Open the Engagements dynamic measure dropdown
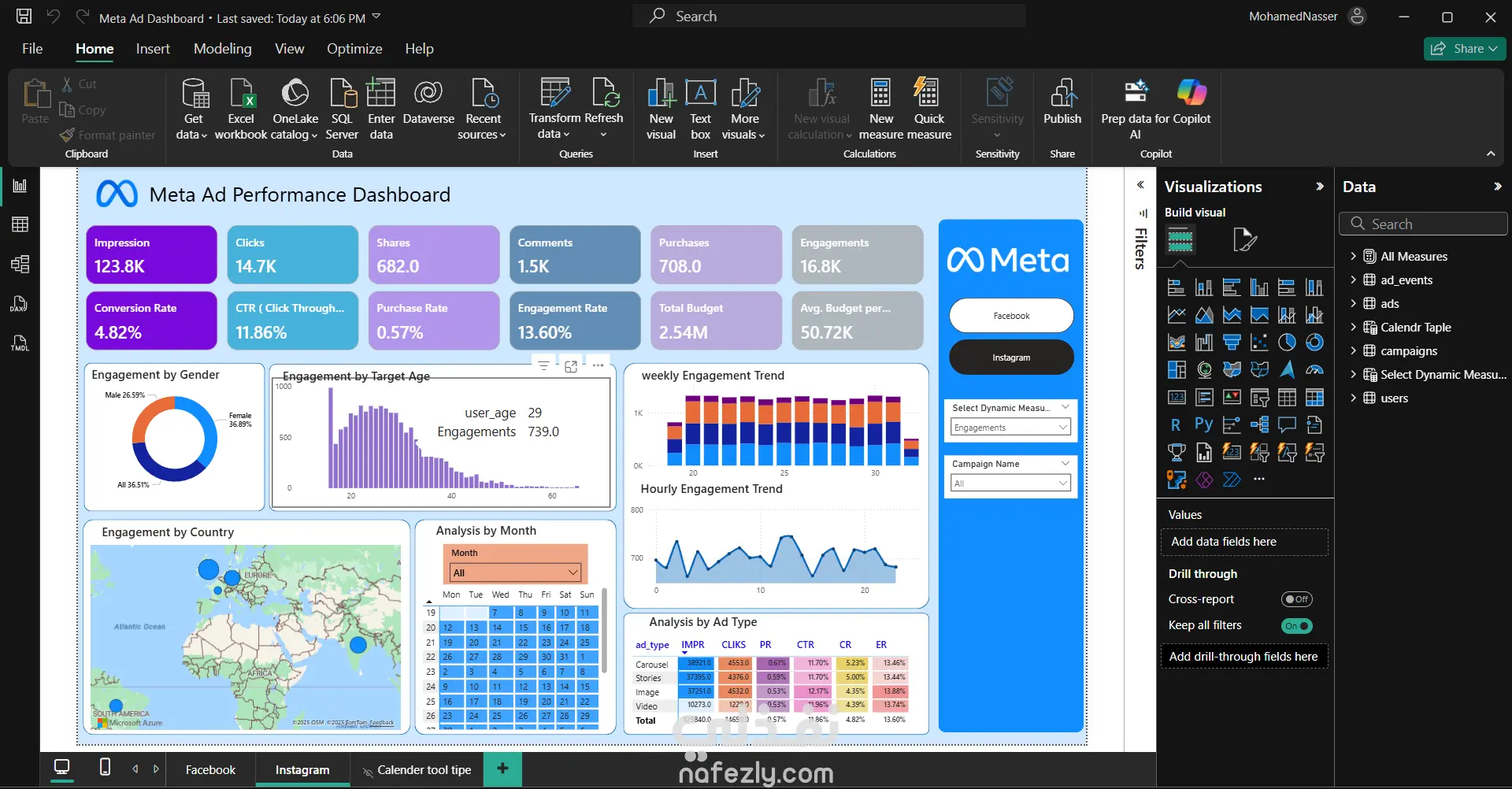 [1011, 428]
